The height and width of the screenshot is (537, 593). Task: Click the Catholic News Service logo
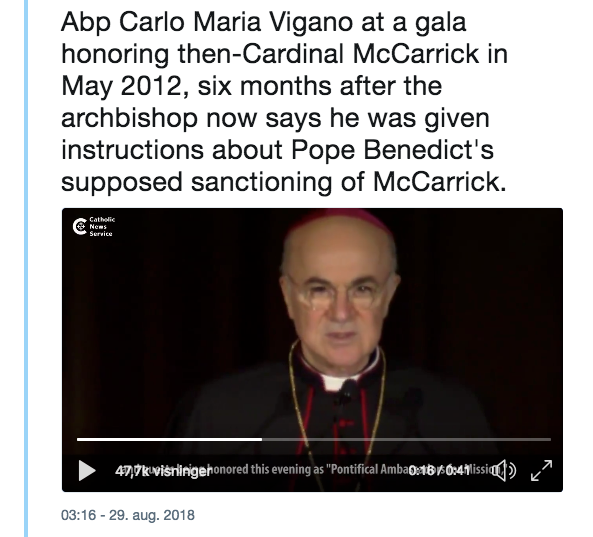pyautogui.click(x=94, y=227)
